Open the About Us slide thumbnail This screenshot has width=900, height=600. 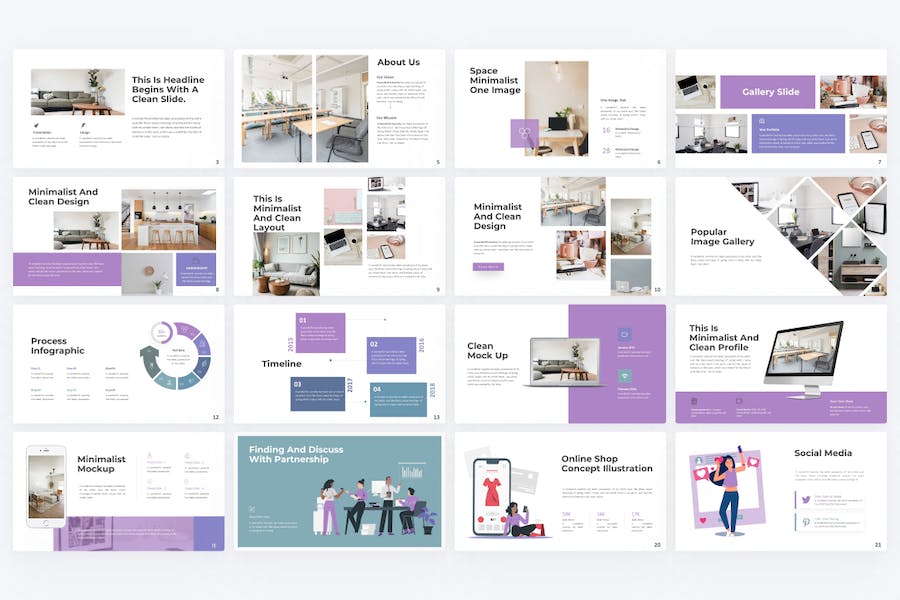point(339,109)
